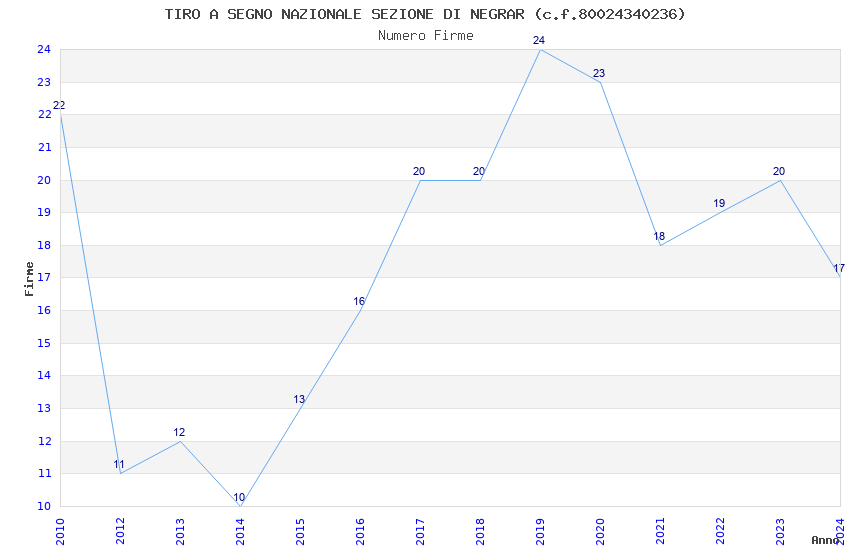Select the 2013 year label on x-axis
This screenshot has width=850, height=550.
coord(181,531)
